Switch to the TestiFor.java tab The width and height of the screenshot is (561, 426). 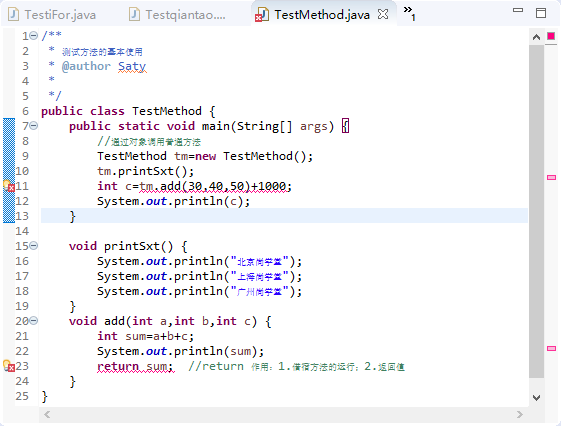52,15
